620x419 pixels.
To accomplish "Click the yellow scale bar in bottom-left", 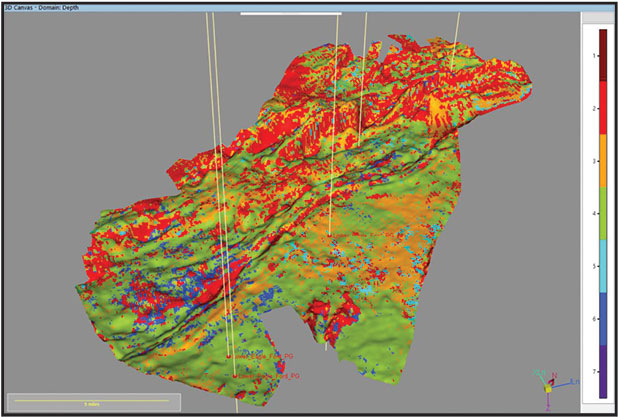I will (x=62, y=398).
